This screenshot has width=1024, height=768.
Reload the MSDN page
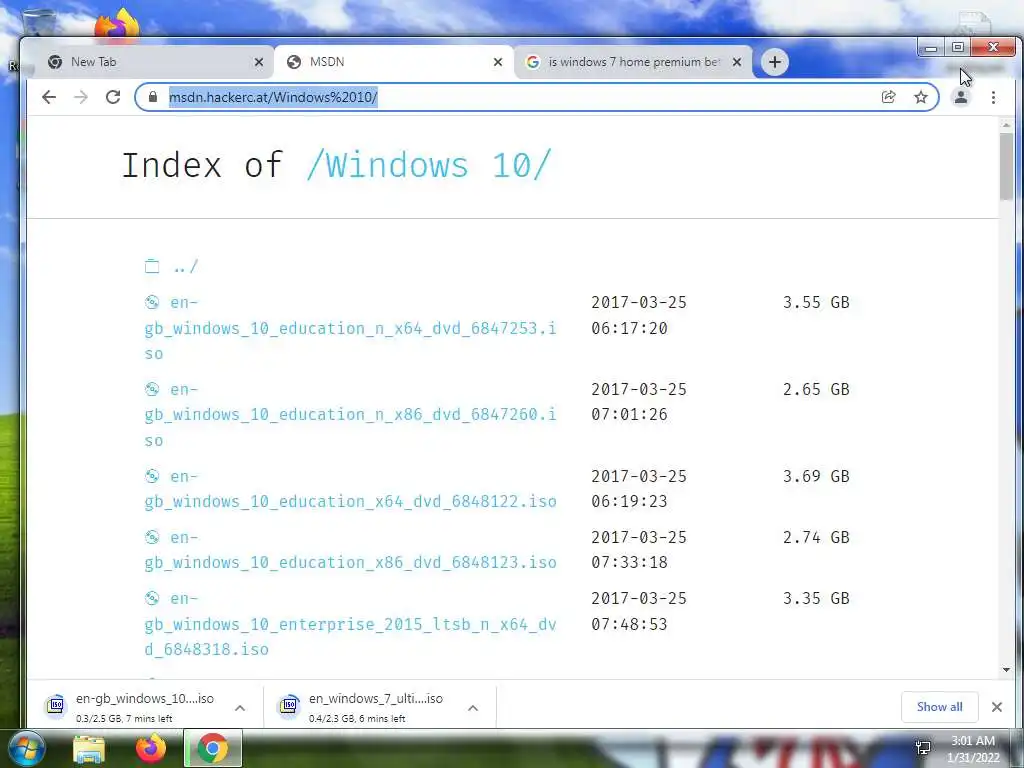113,97
